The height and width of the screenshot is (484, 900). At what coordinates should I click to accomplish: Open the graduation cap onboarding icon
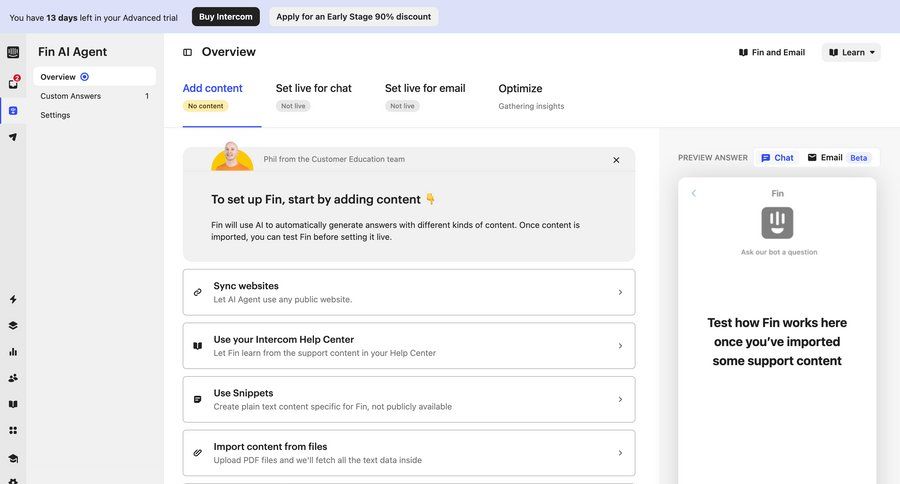13,458
